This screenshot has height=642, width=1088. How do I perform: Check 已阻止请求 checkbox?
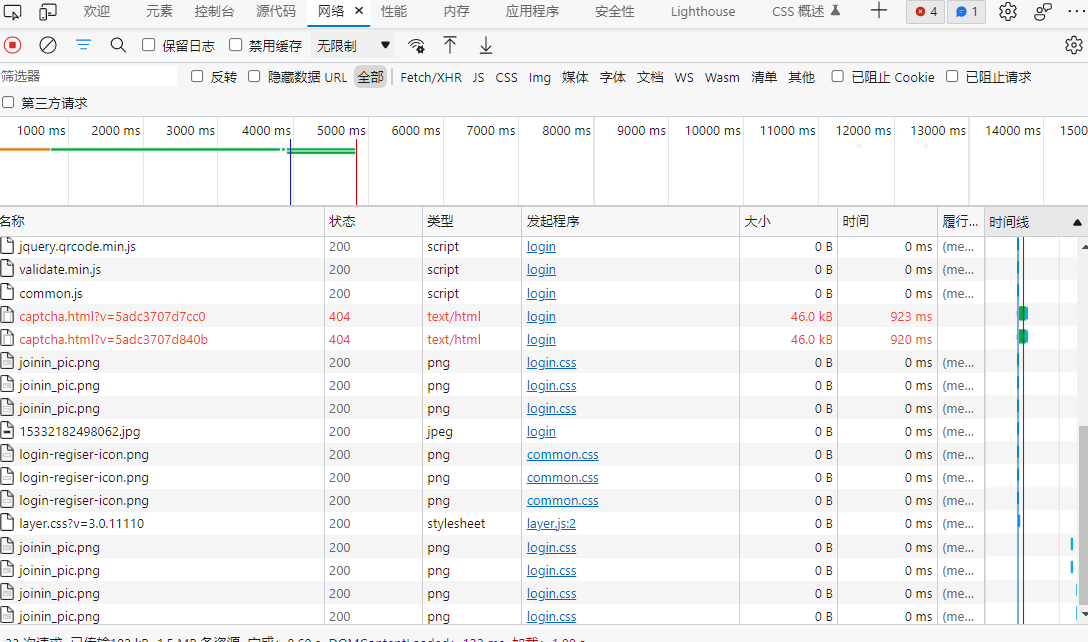point(952,76)
